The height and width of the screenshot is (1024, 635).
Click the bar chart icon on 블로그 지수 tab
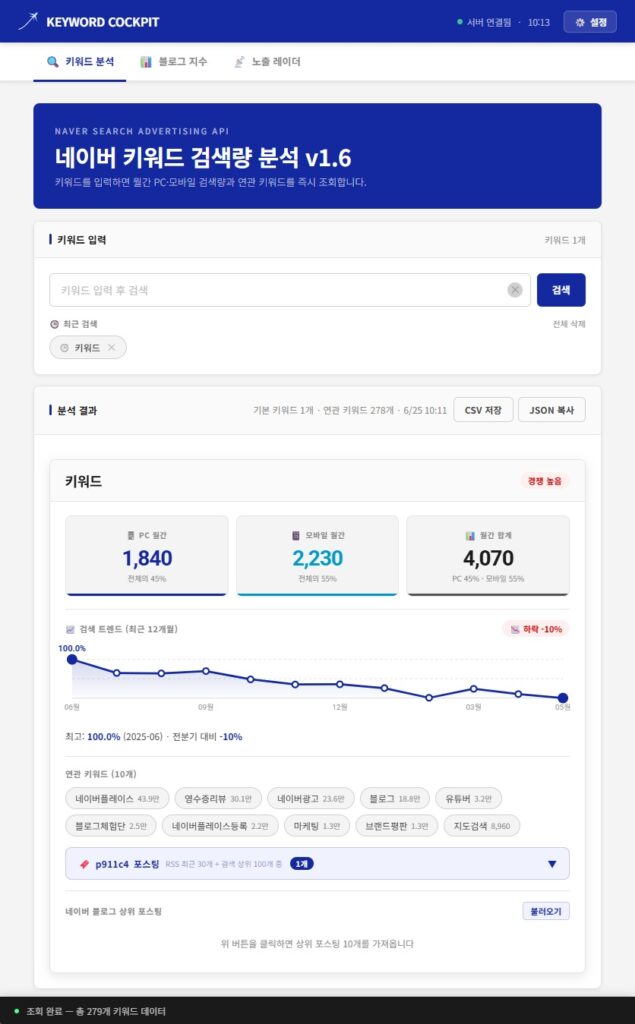click(x=146, y=61)
